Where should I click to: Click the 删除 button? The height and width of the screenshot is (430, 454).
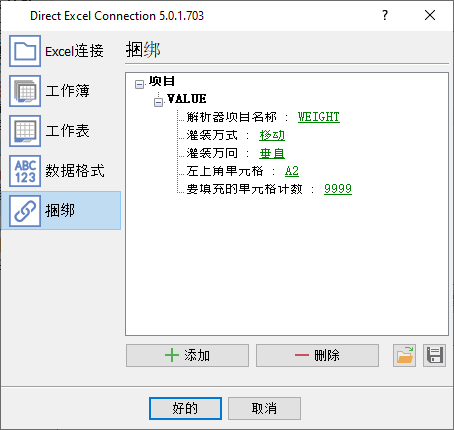(317, 355)
